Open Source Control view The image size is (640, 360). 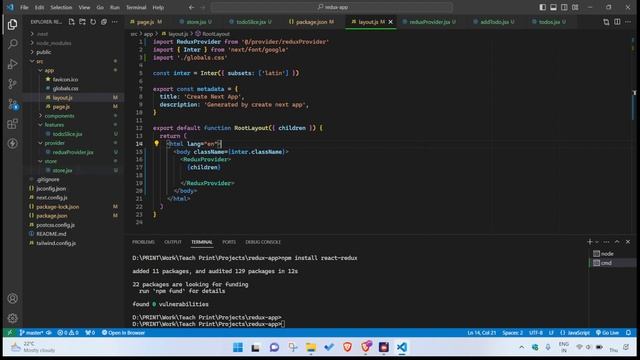tap(12, 84)
